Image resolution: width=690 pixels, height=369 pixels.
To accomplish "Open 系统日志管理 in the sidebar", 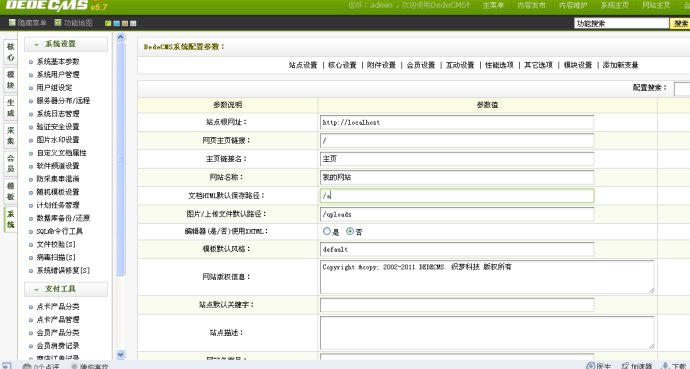I will pyautogui.click(x=58, y=114).
